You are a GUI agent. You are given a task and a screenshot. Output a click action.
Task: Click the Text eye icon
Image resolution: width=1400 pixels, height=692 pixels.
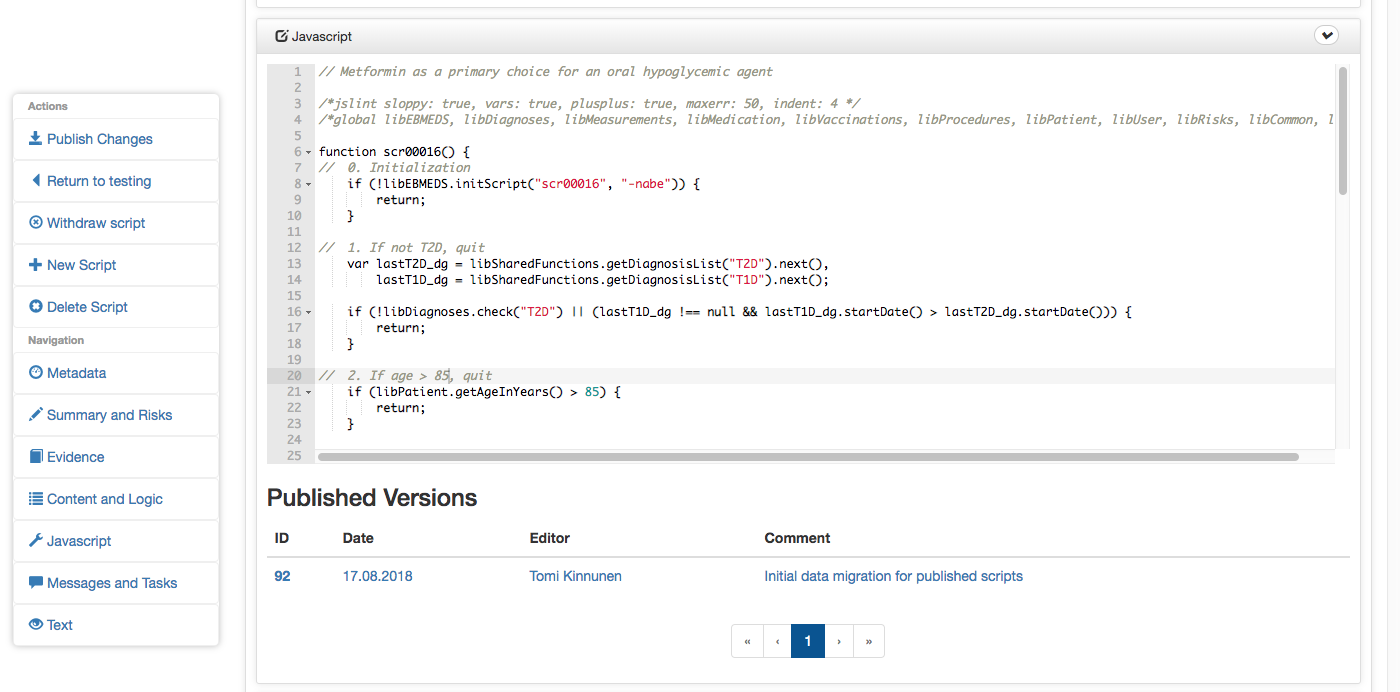(35, 625)
